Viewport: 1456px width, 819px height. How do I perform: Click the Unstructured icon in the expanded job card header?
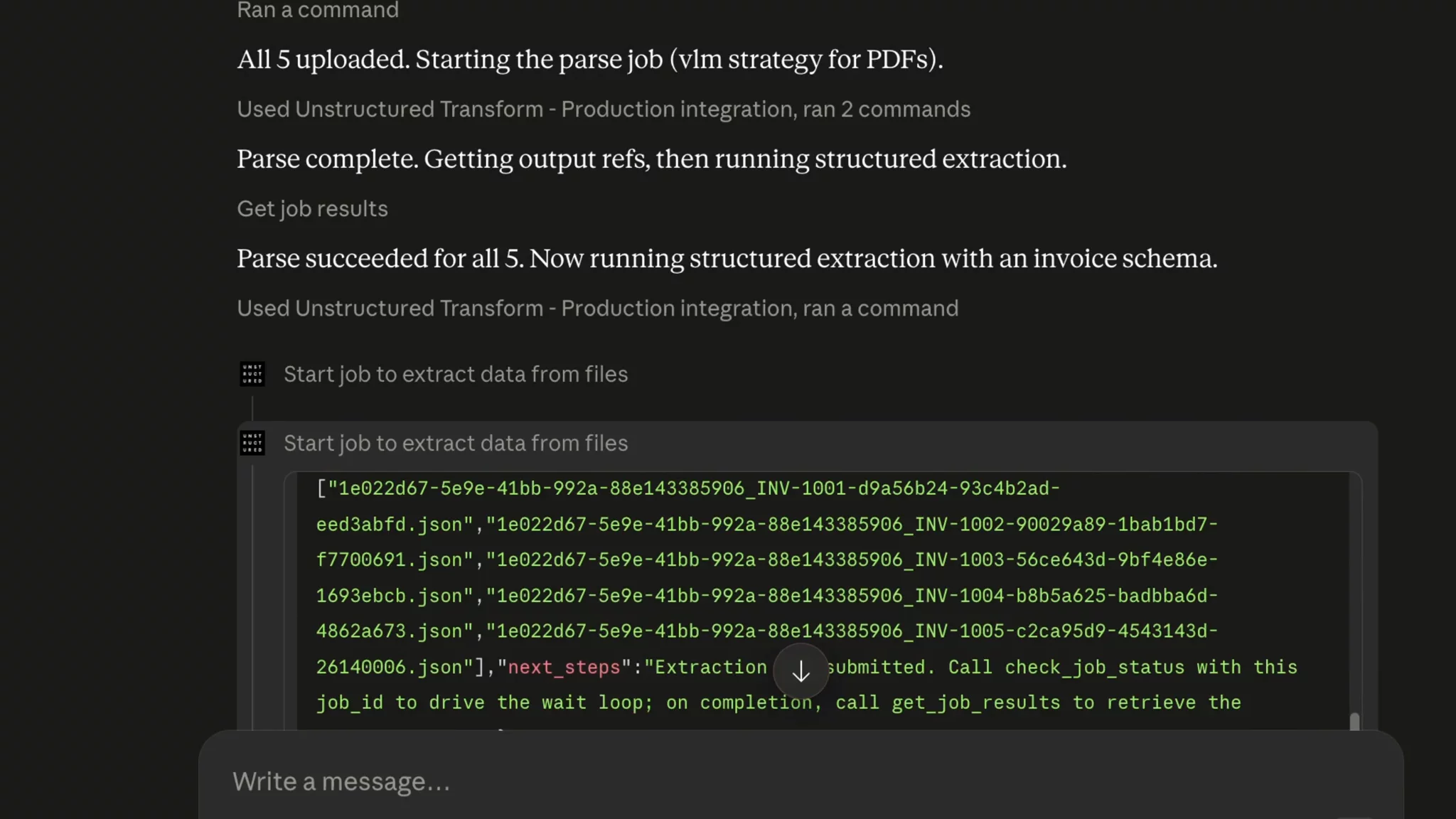point(252,443)
